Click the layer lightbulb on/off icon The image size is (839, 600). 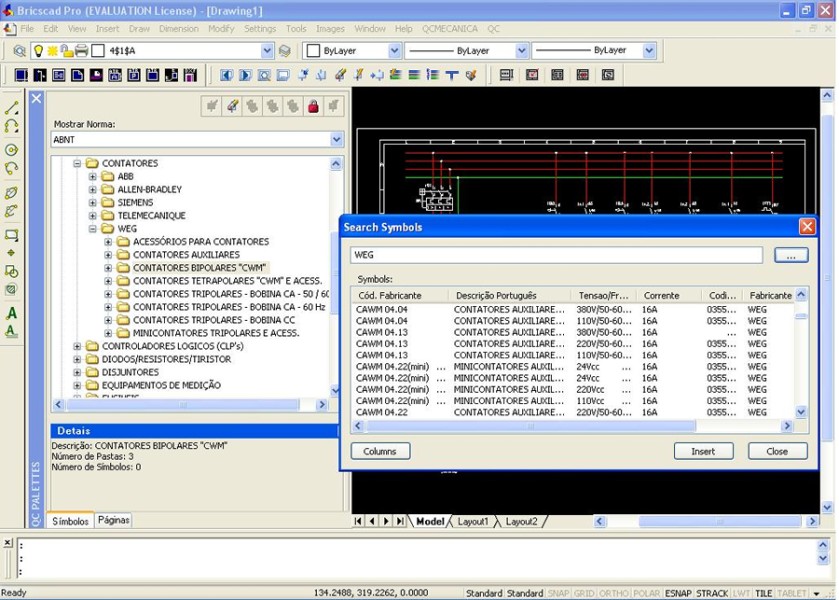pos(39,51)
